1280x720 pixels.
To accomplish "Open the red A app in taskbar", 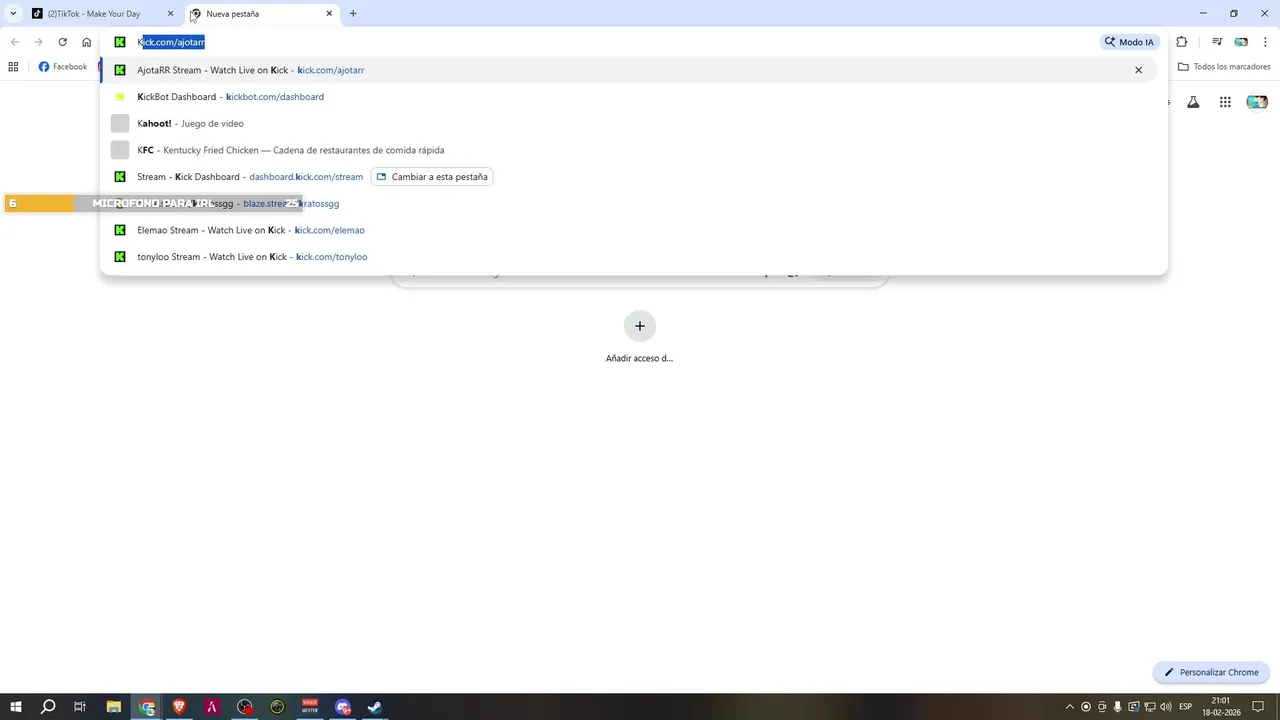I will click(212, 707).
